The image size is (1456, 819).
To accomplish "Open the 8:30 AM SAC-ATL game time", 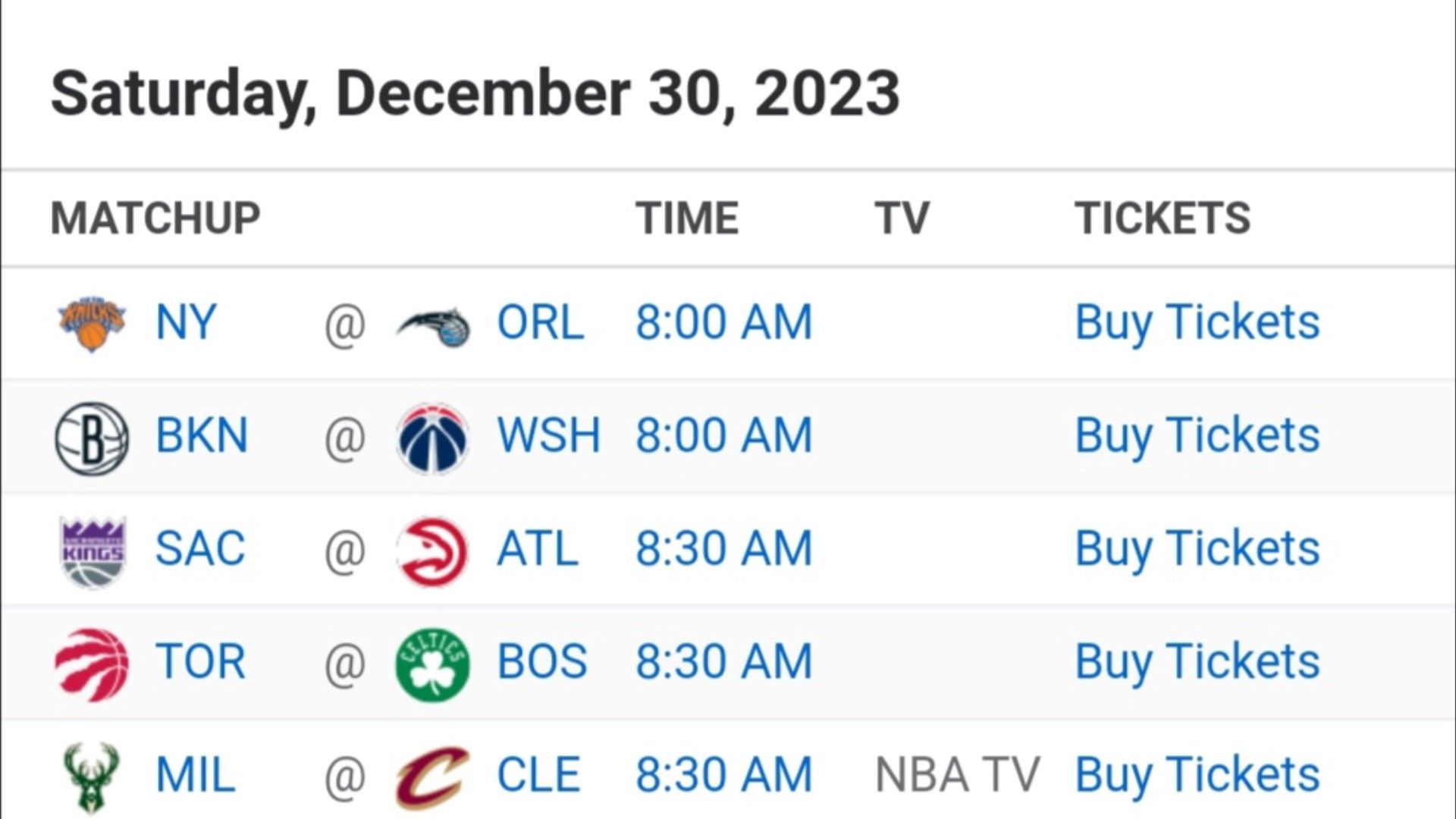I will (723, 548).
